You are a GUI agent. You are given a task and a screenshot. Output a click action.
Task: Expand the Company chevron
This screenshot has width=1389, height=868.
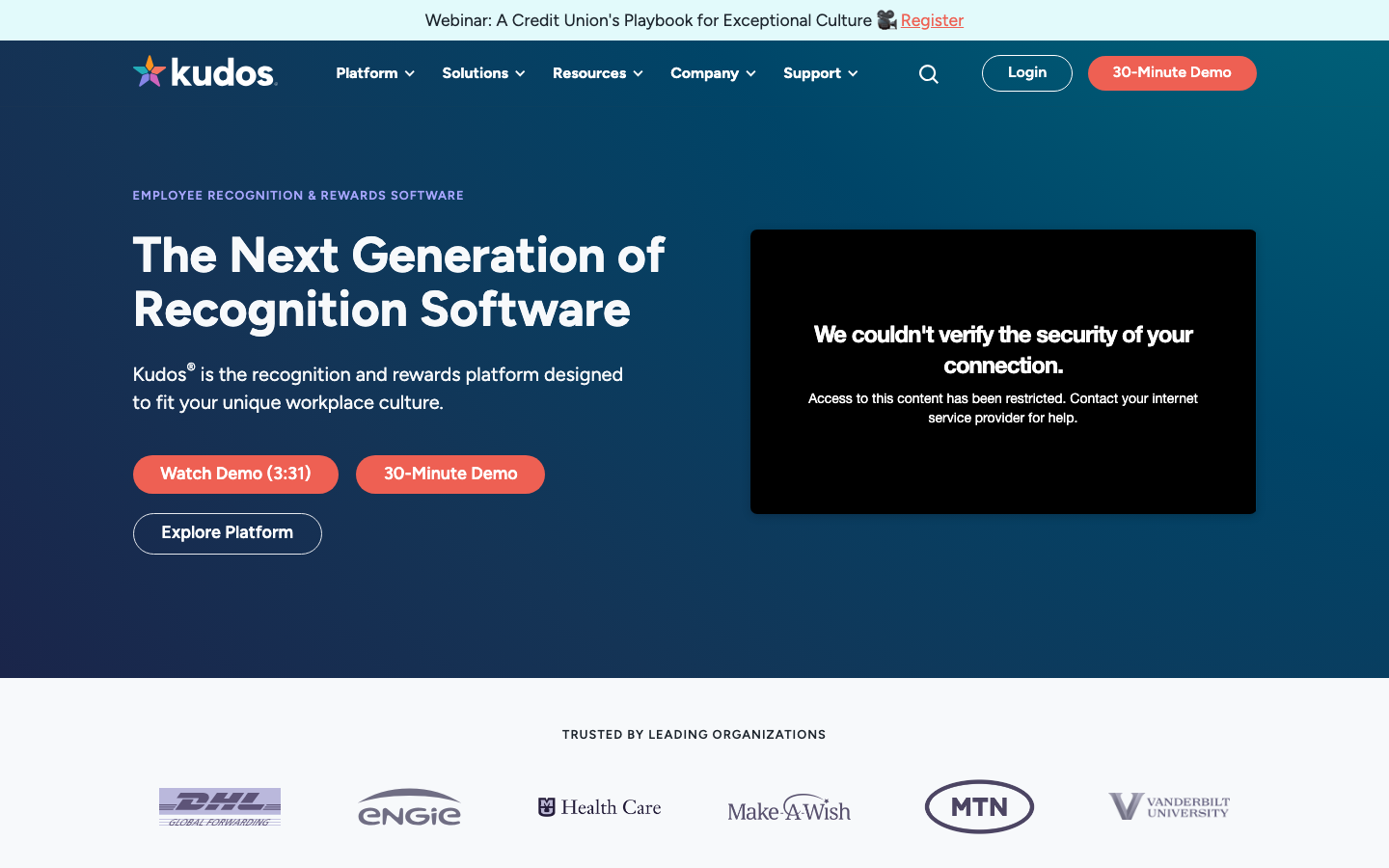point(750,74)
